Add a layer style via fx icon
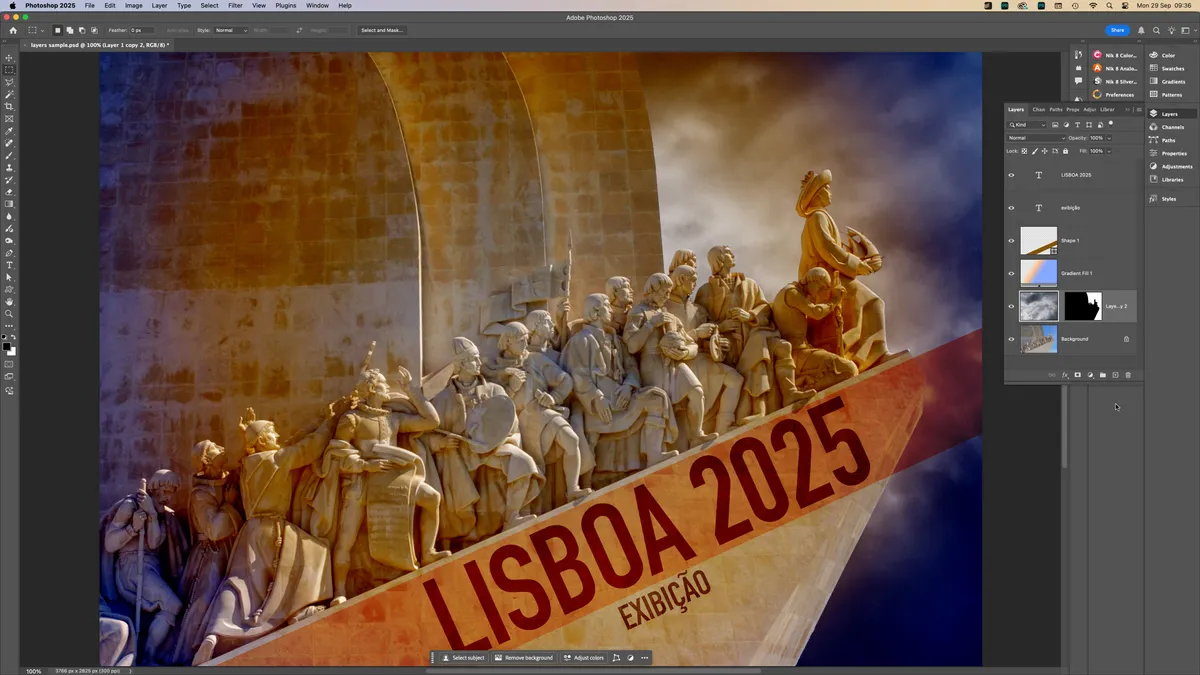 (x=1065, y=375)
